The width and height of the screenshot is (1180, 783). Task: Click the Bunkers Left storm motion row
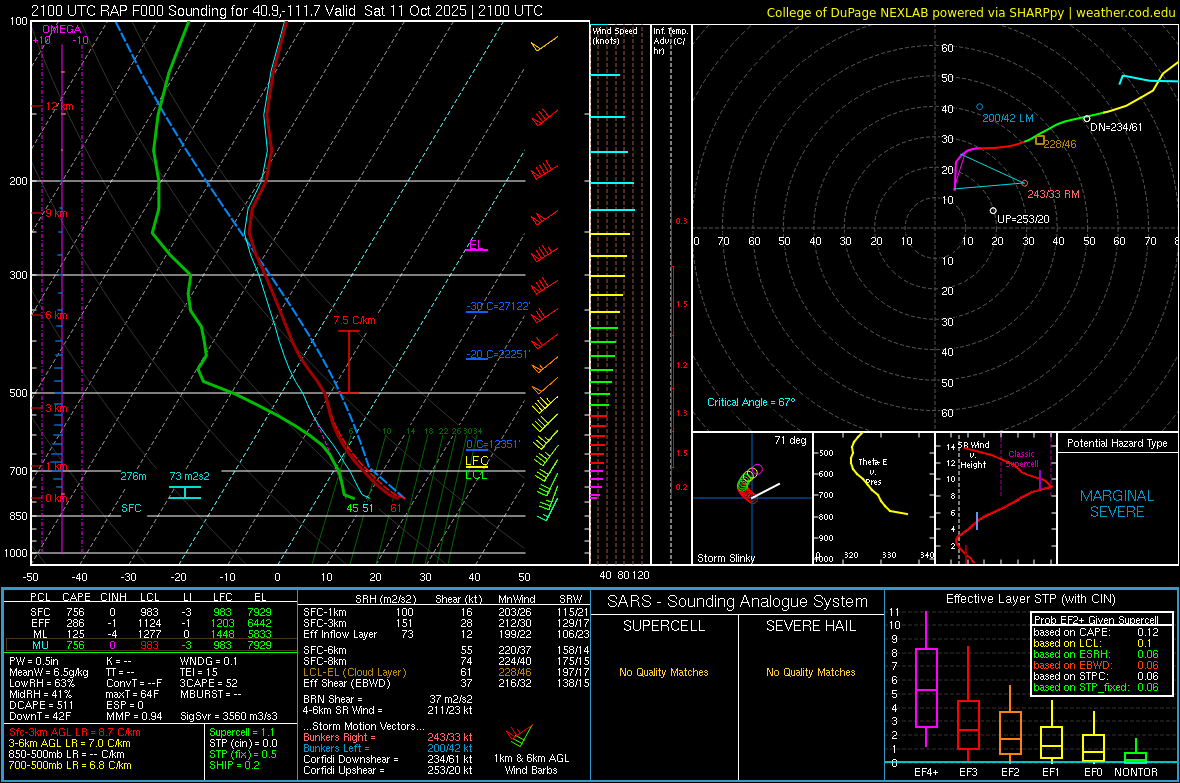point(388,748)
